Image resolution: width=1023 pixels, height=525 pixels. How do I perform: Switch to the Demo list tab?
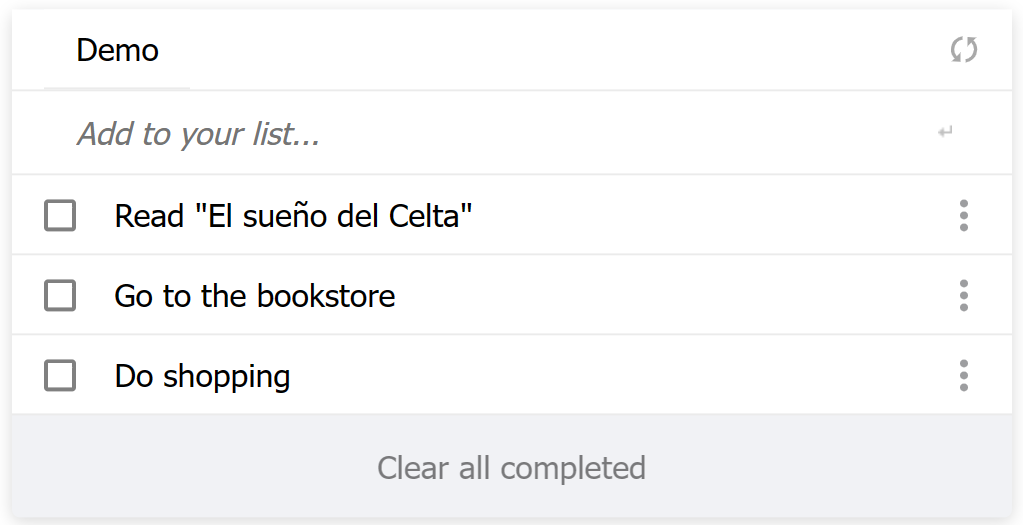click(x=117, y=51)
